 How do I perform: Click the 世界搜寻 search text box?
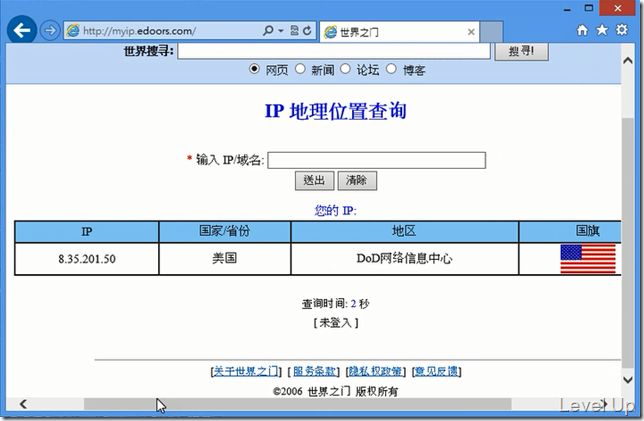(x=334, y=51)
